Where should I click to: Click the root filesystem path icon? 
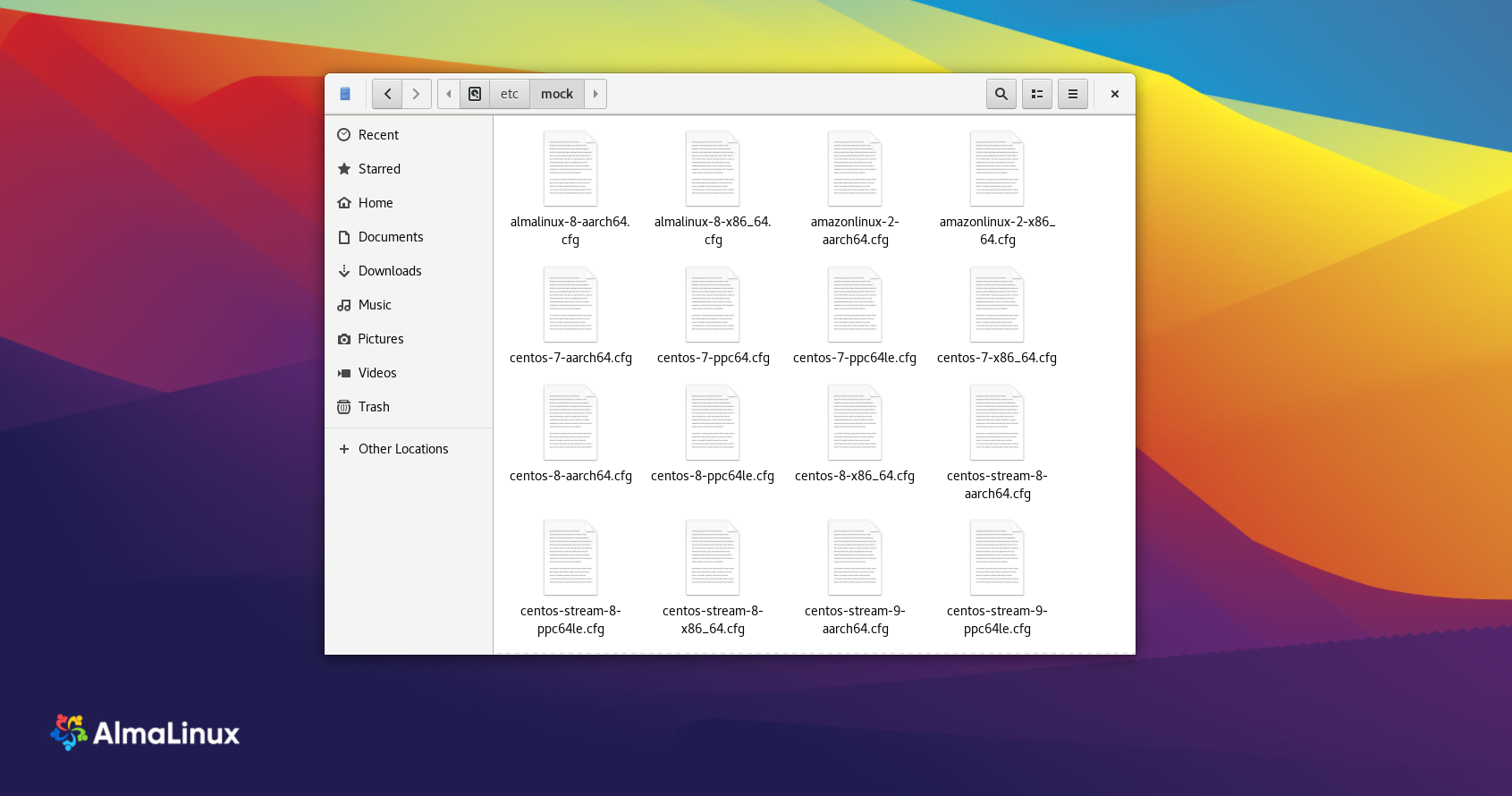click(x=475, y=94)
